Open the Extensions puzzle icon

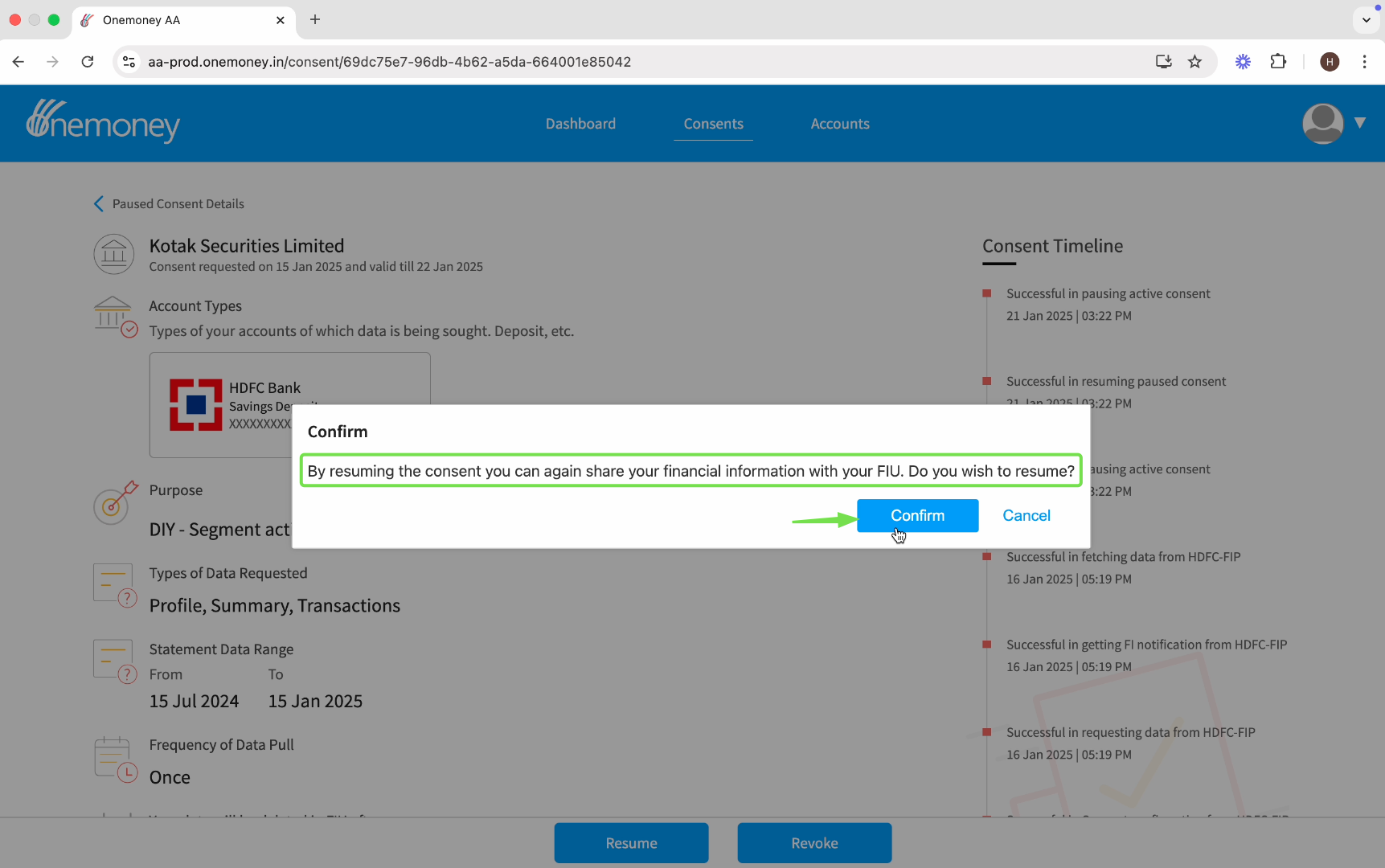click(1278, 62)
